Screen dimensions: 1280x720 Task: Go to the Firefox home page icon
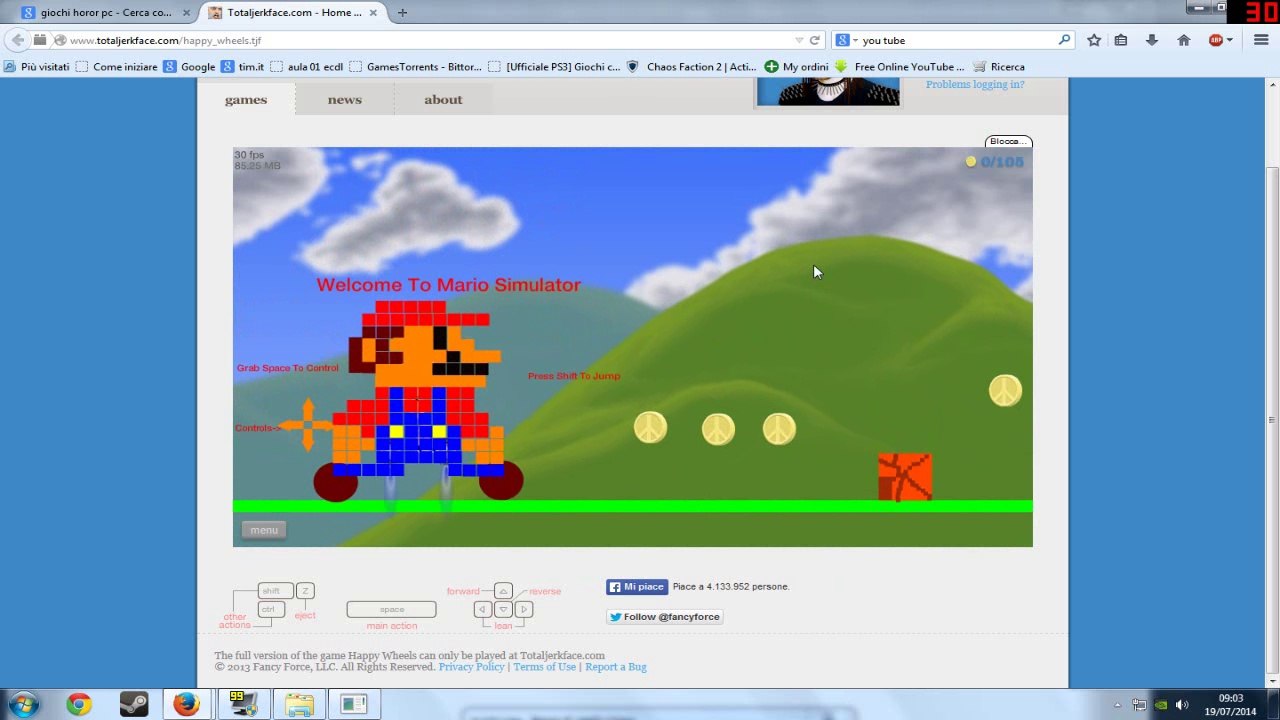(x=1184, y=40)
